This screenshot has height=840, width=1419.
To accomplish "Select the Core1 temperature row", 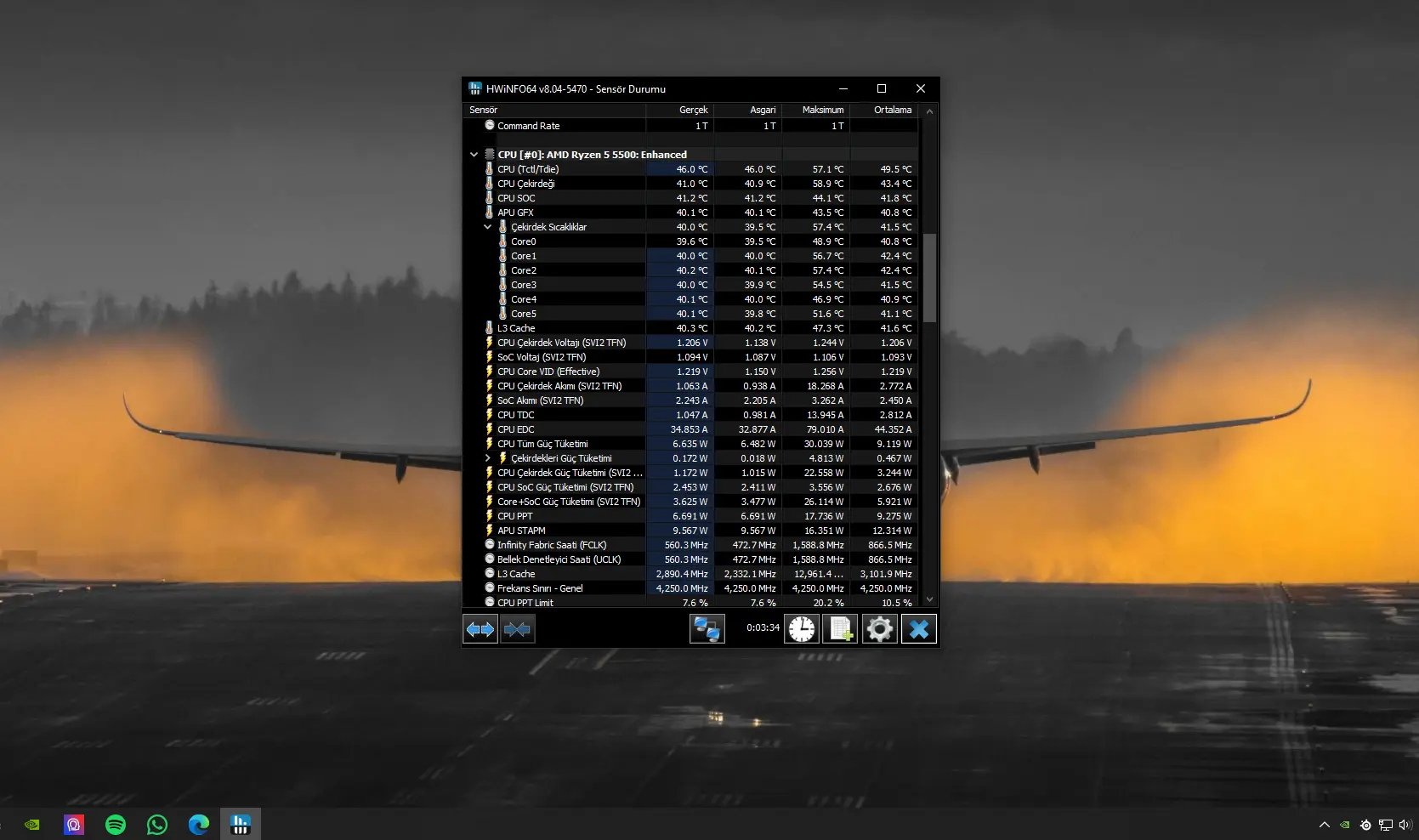I will click(x=690, y=256).
